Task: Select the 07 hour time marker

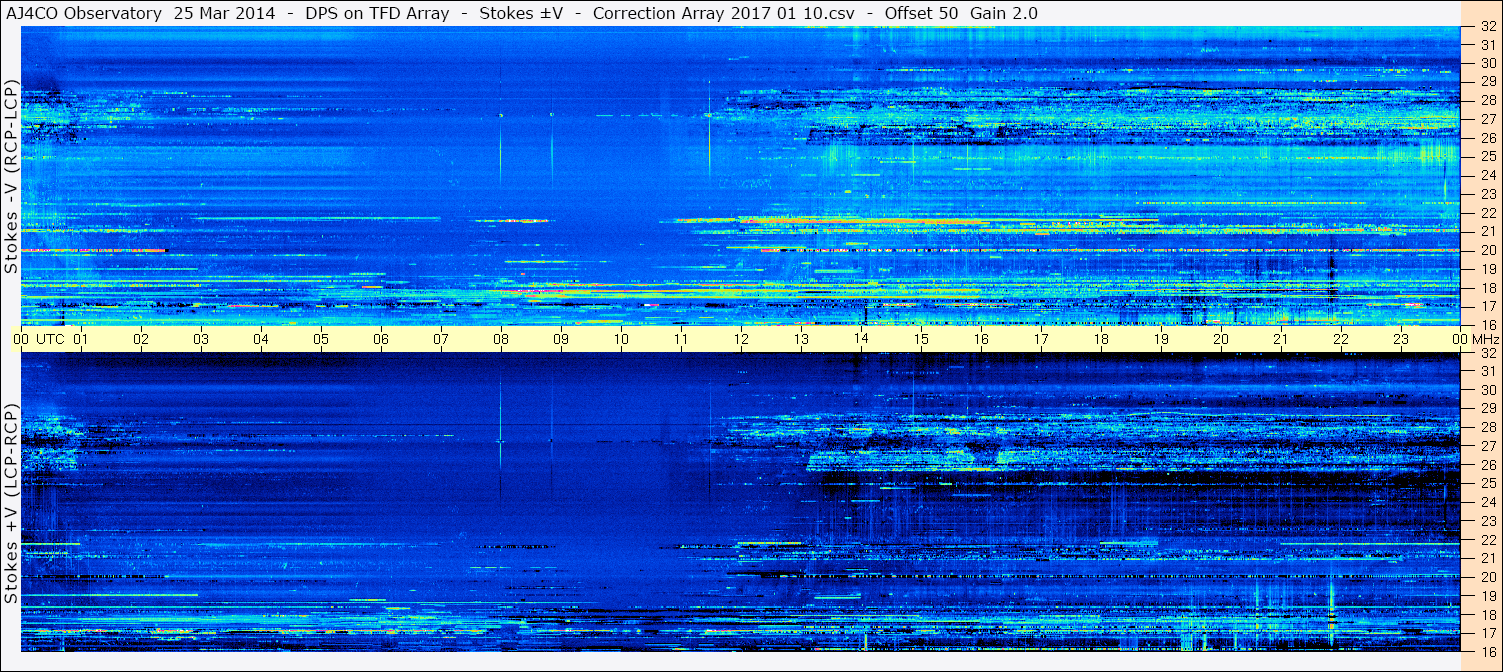Action: 441,339
